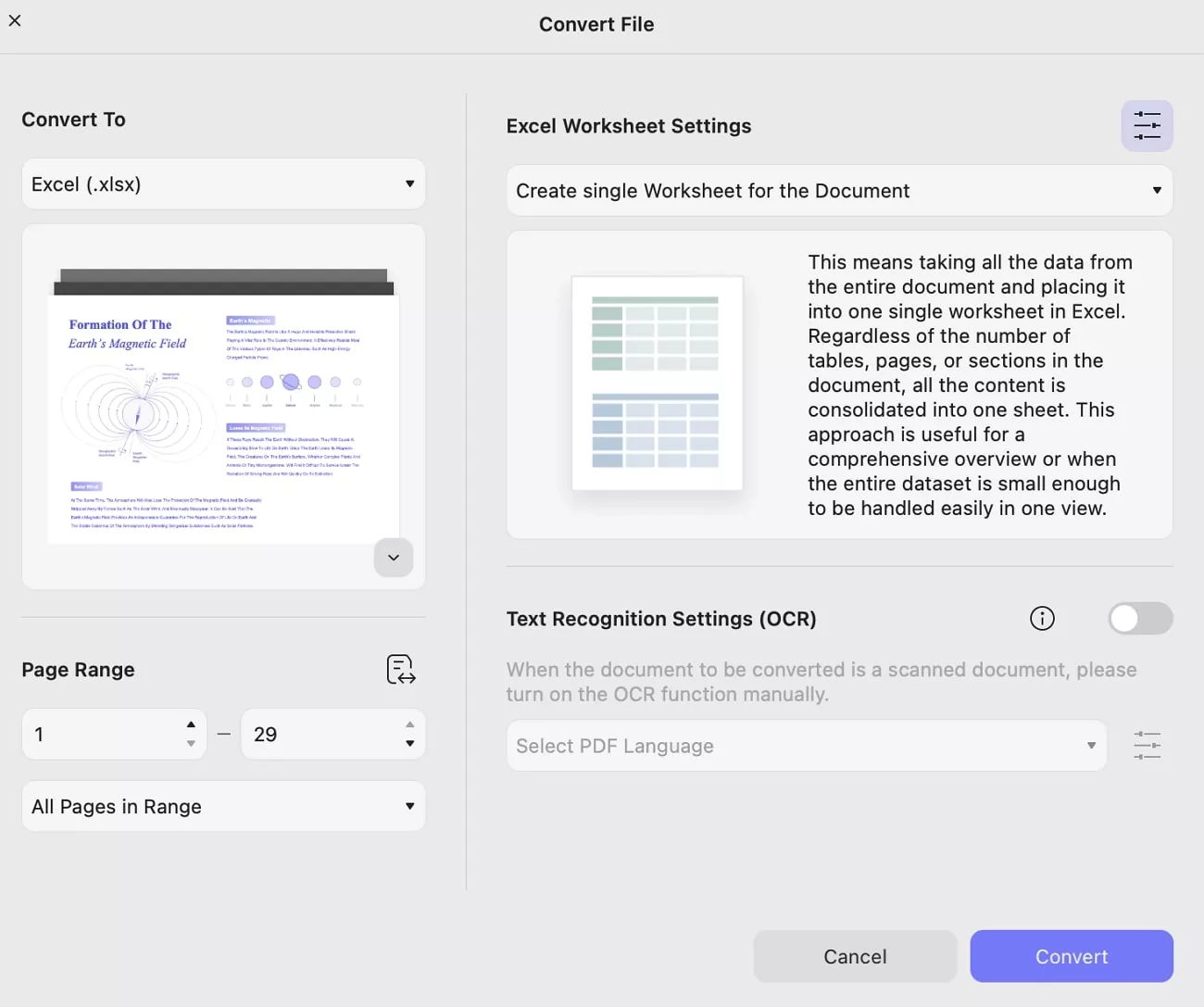Enable the Text Recognition OCR toggle
The image size is (1204, 1007).
1140,619
